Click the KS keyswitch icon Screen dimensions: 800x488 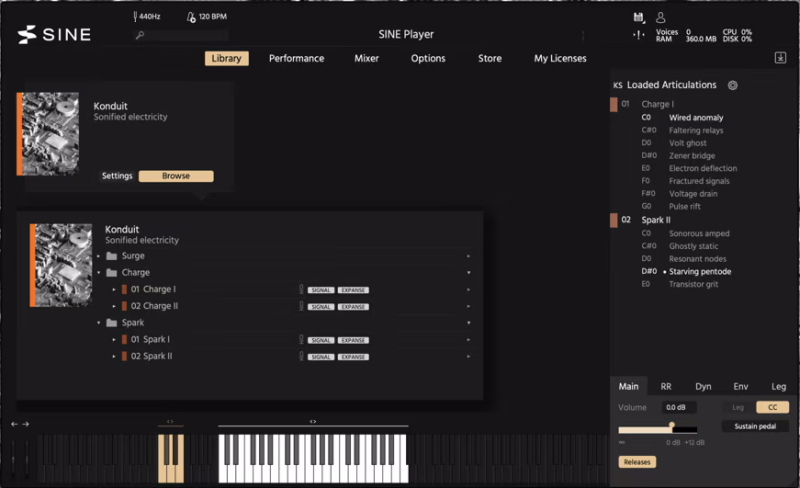pyautogui.click(x=618, y=85)
